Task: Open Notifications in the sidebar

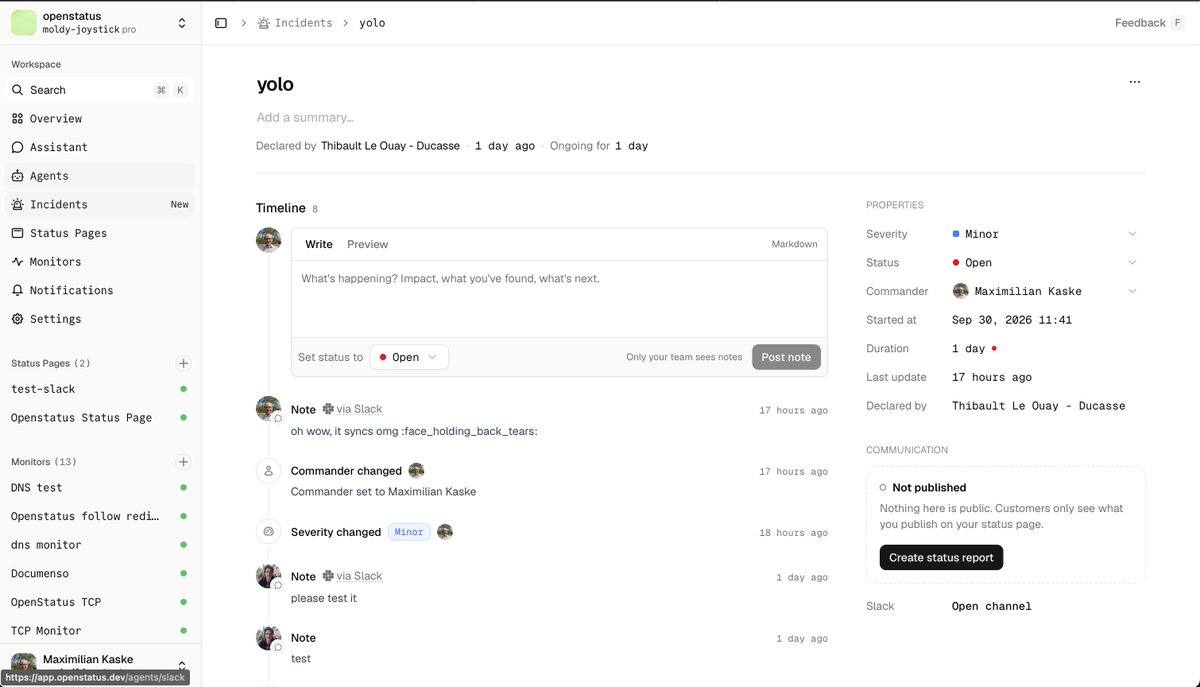Action: point(100,290)
